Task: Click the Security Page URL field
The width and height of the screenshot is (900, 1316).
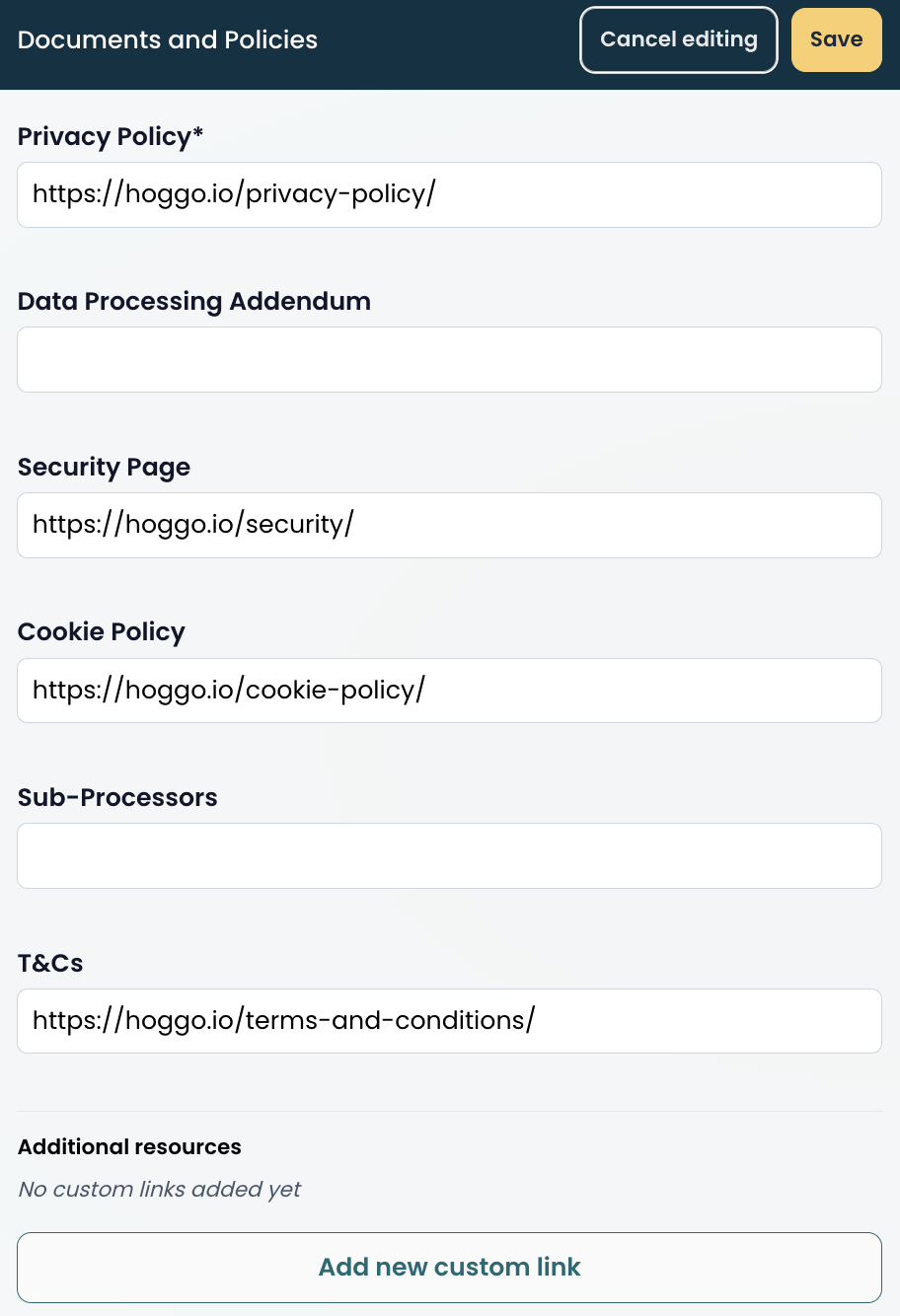Action: click(x=449, y=525)
